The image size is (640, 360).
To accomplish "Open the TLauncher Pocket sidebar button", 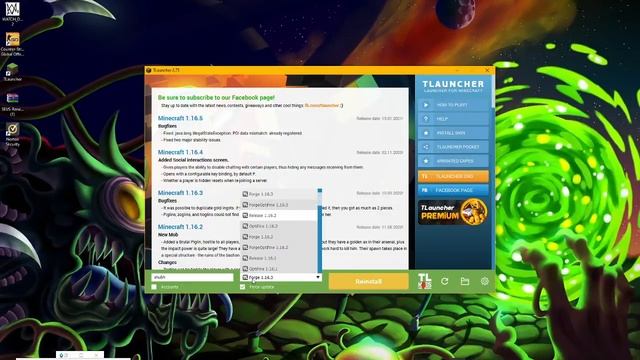I will click(x=453, y=147).
